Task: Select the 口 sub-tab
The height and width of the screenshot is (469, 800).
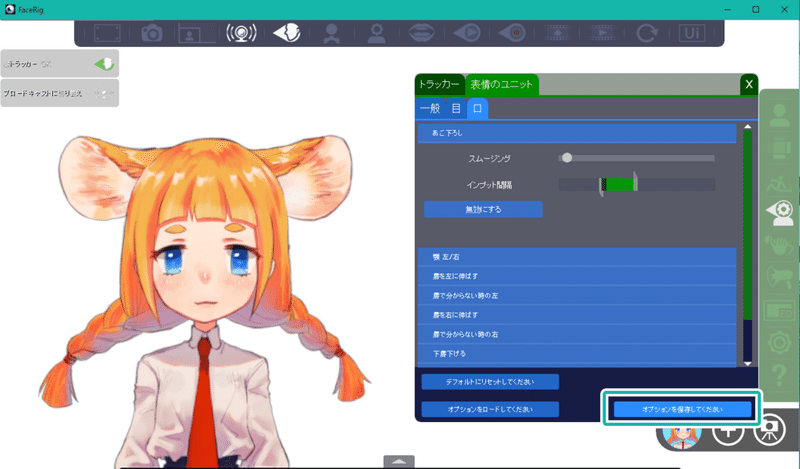Action: 477,108
